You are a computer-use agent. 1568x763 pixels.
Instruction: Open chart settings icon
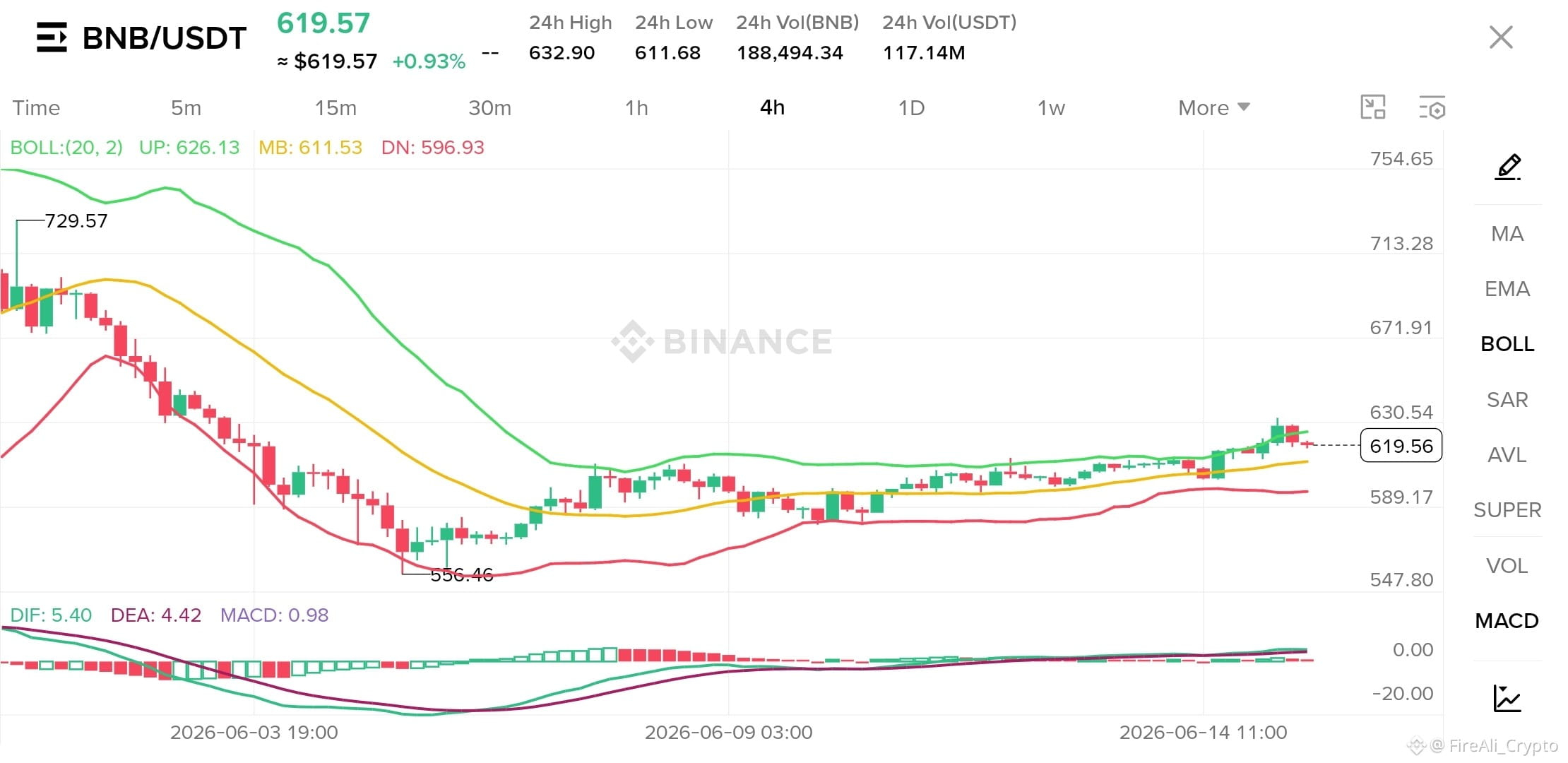click(1432, 107)
